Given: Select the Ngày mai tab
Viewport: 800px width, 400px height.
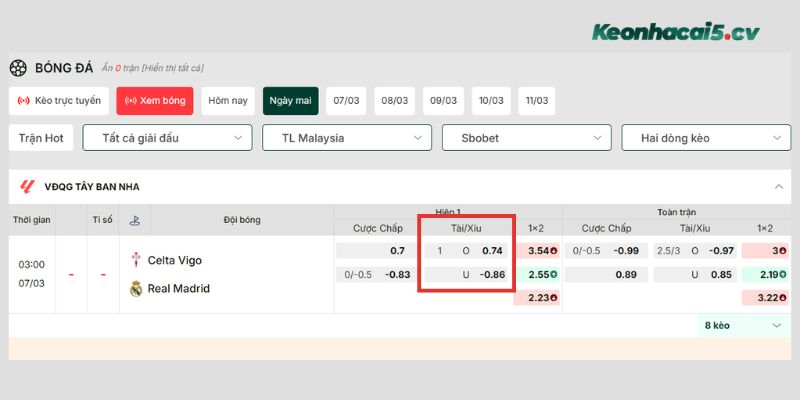Looking at the screenshot, I should point(289,101).
